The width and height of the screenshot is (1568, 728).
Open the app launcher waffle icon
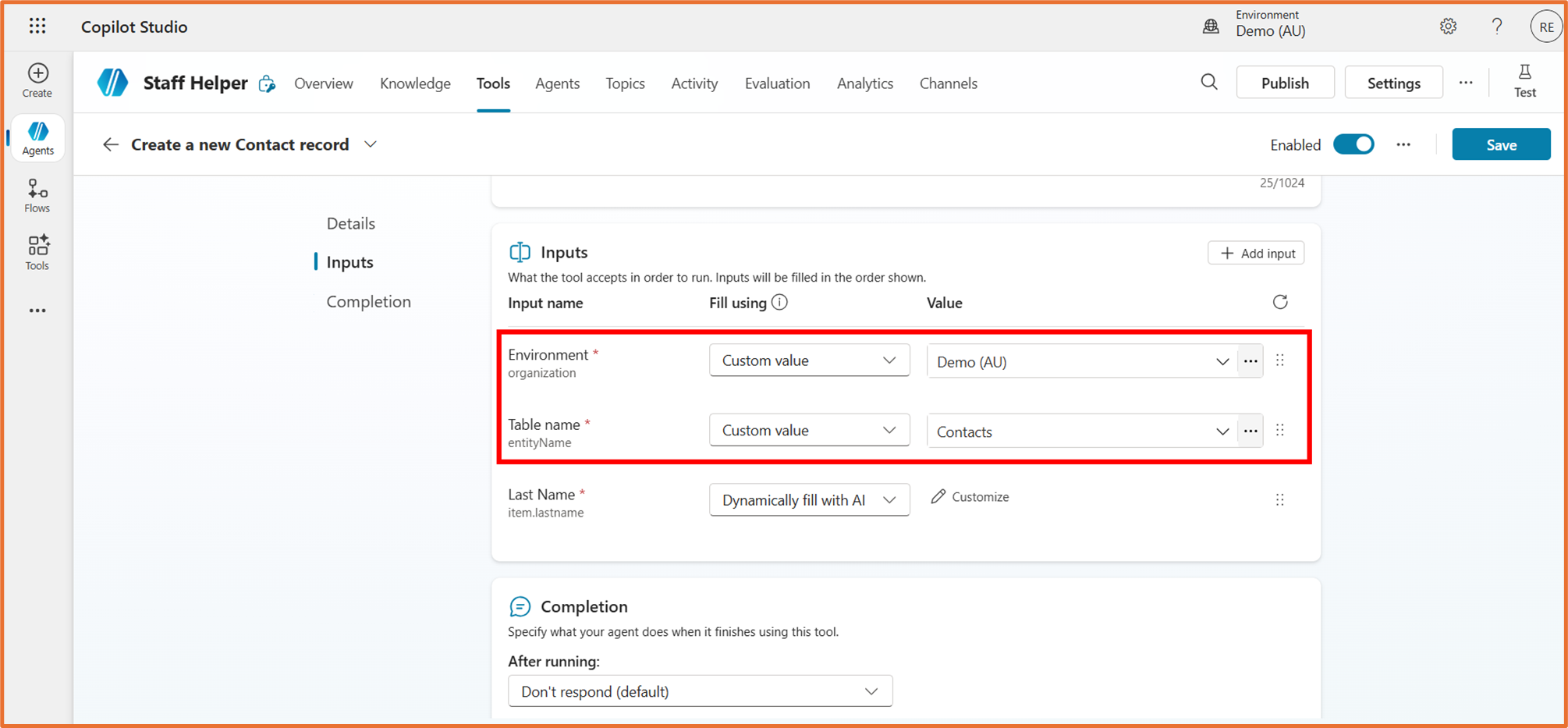37,27
